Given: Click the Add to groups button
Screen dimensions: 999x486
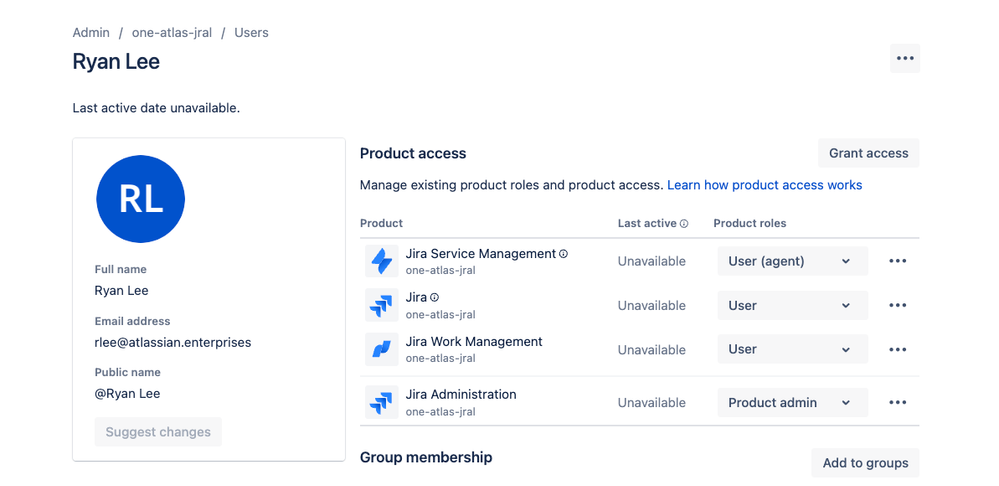Looking at the screenshot, I should click(x=865, y=463).
